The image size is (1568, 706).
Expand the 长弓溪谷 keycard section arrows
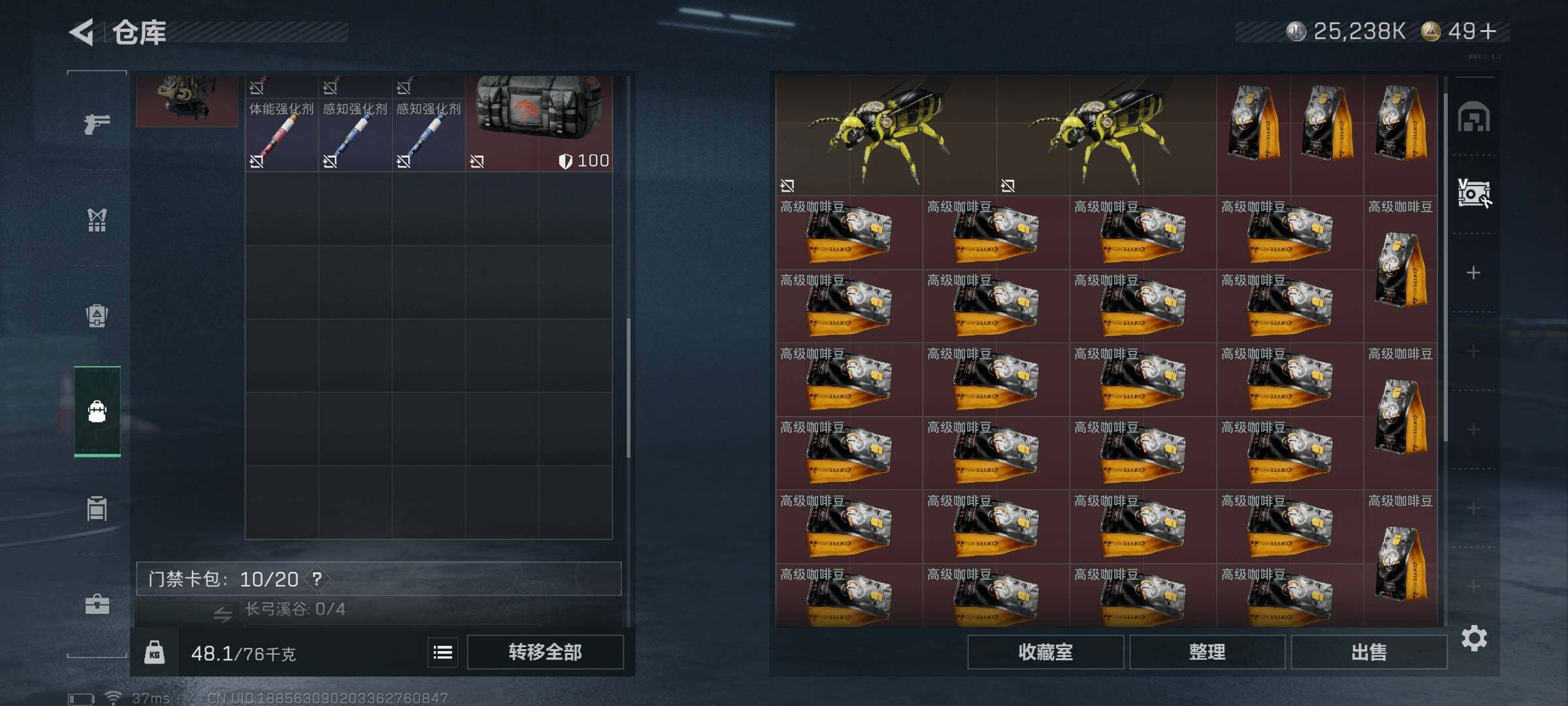point(222,614)
